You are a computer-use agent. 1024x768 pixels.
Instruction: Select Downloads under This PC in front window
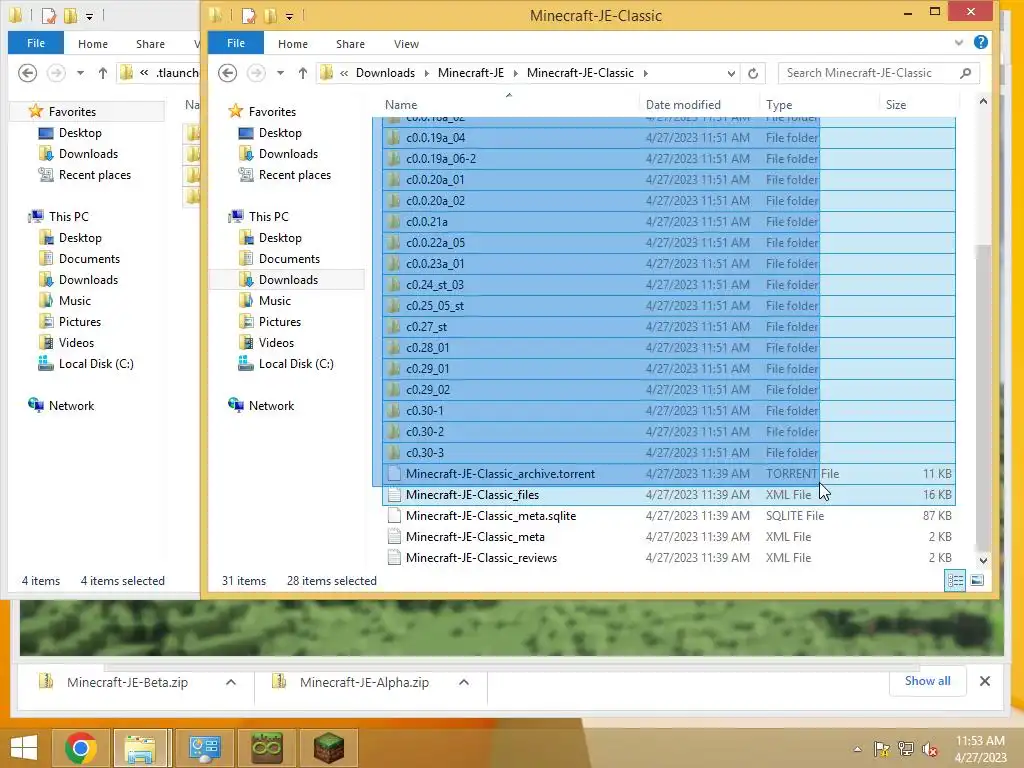coord(288,280)
